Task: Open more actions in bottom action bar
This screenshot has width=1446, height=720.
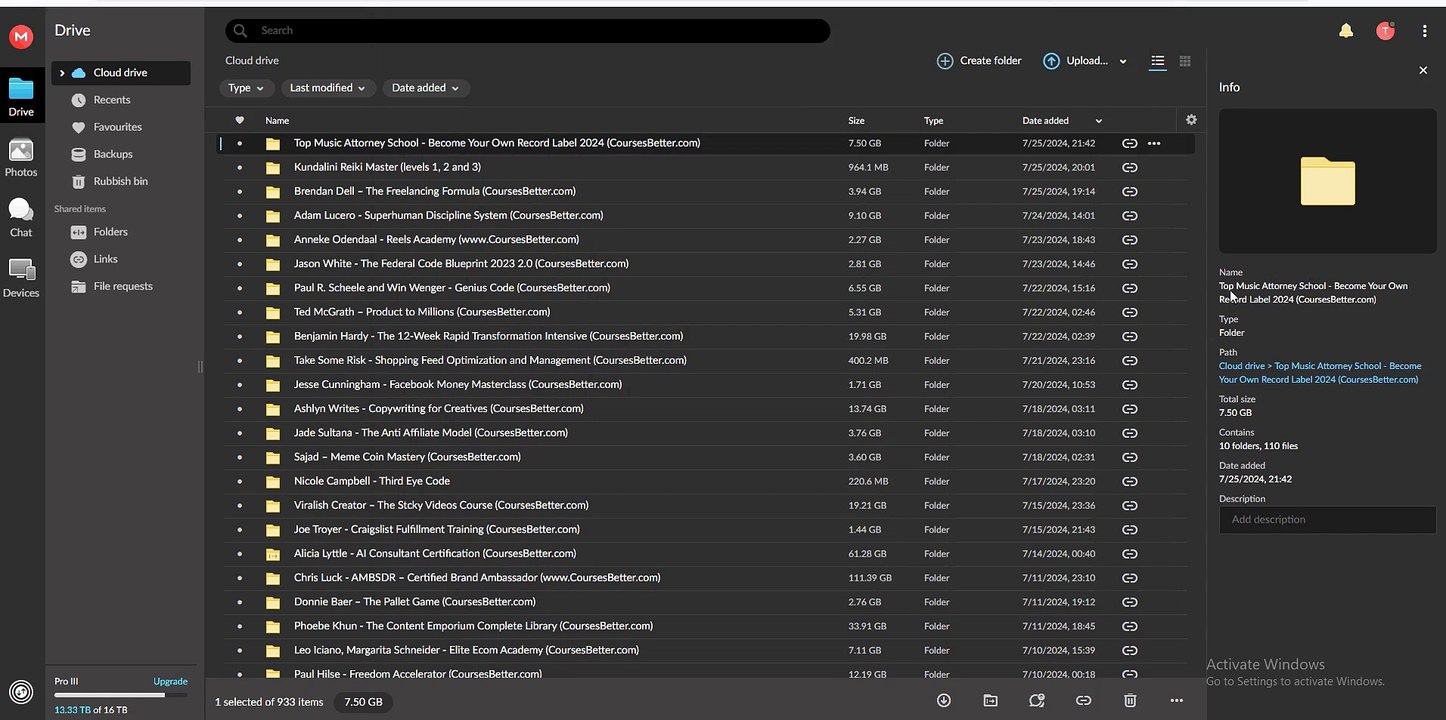Action: click(x=1176, y=701)
